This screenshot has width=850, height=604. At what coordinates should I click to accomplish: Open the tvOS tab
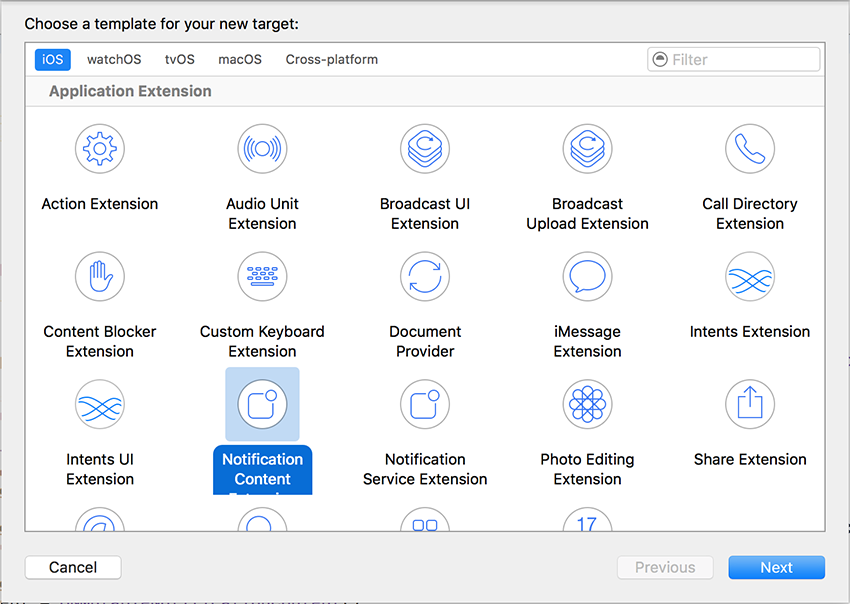click(x=180, y=59)
